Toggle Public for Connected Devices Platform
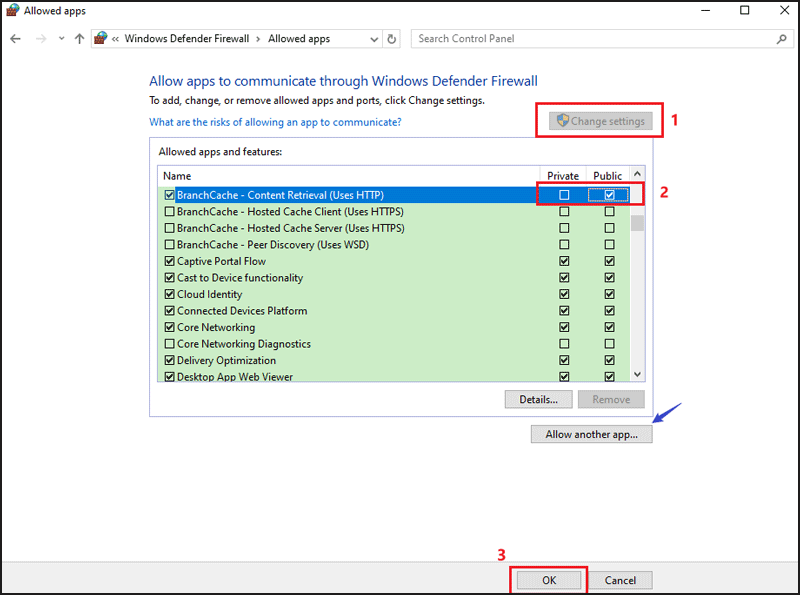 (609, 311)
